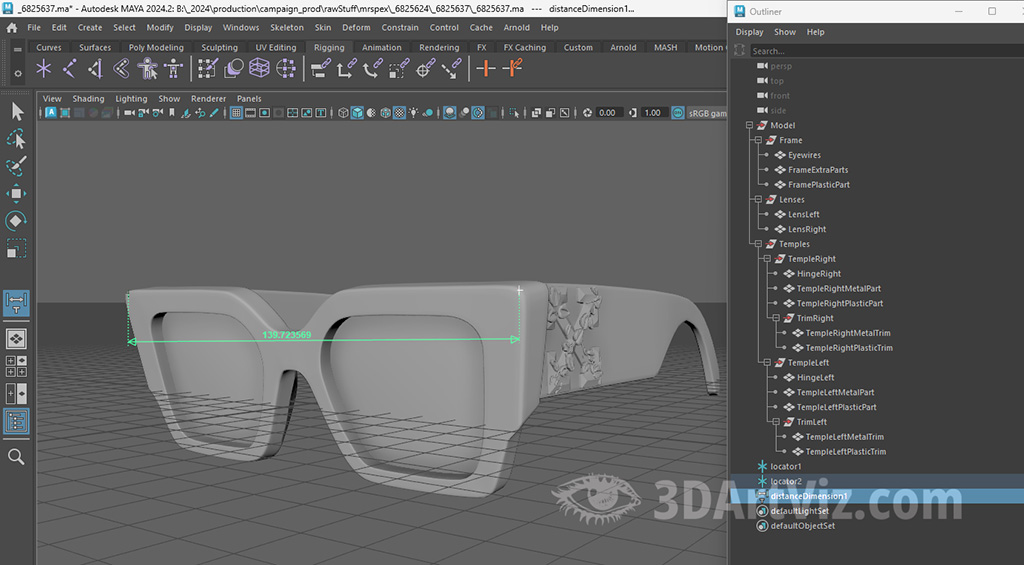Screen dimensions: 1024x565
Task: Activate the Lasso Select tool
Action: click(16, 138)
